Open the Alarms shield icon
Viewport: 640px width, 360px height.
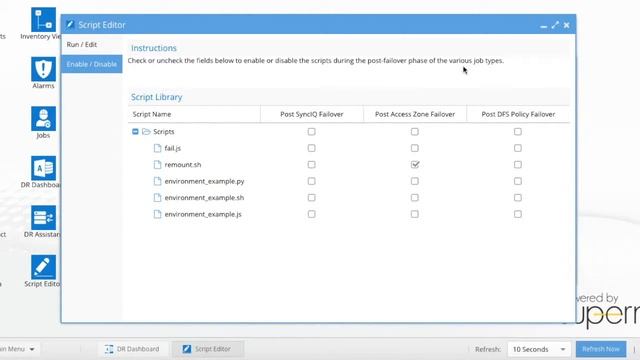click(x=43, y=69)
